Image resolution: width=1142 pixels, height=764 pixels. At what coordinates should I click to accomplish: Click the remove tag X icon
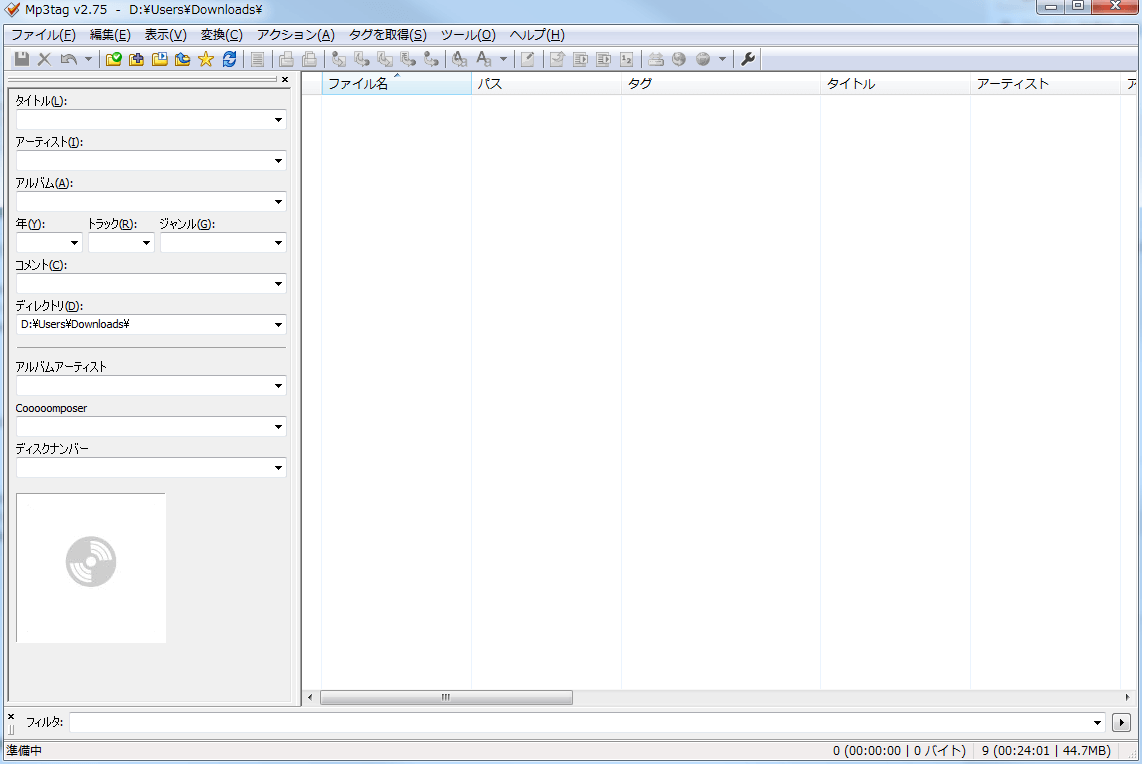coord(44,60)
